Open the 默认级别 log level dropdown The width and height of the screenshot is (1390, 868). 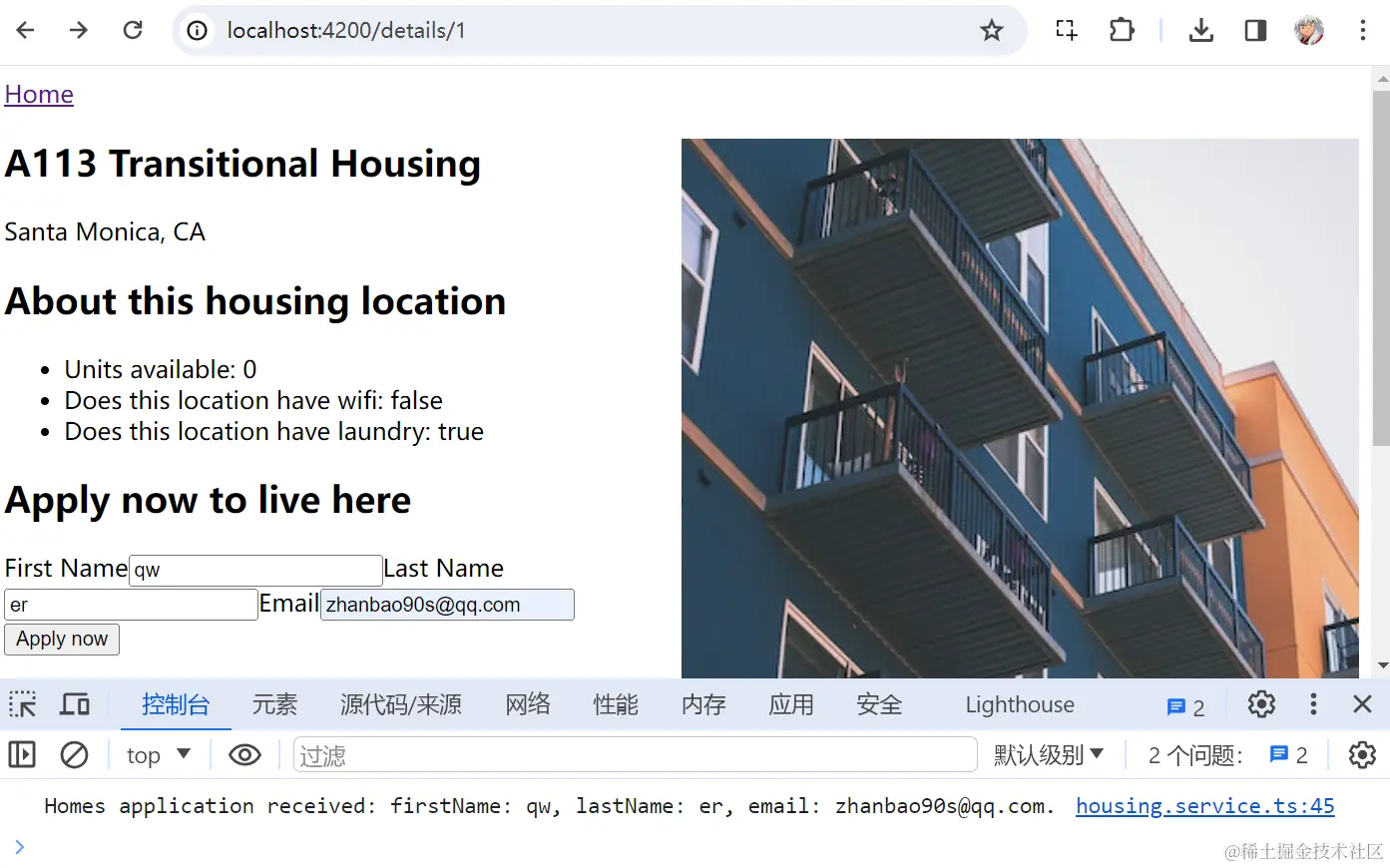[1049, 755]
